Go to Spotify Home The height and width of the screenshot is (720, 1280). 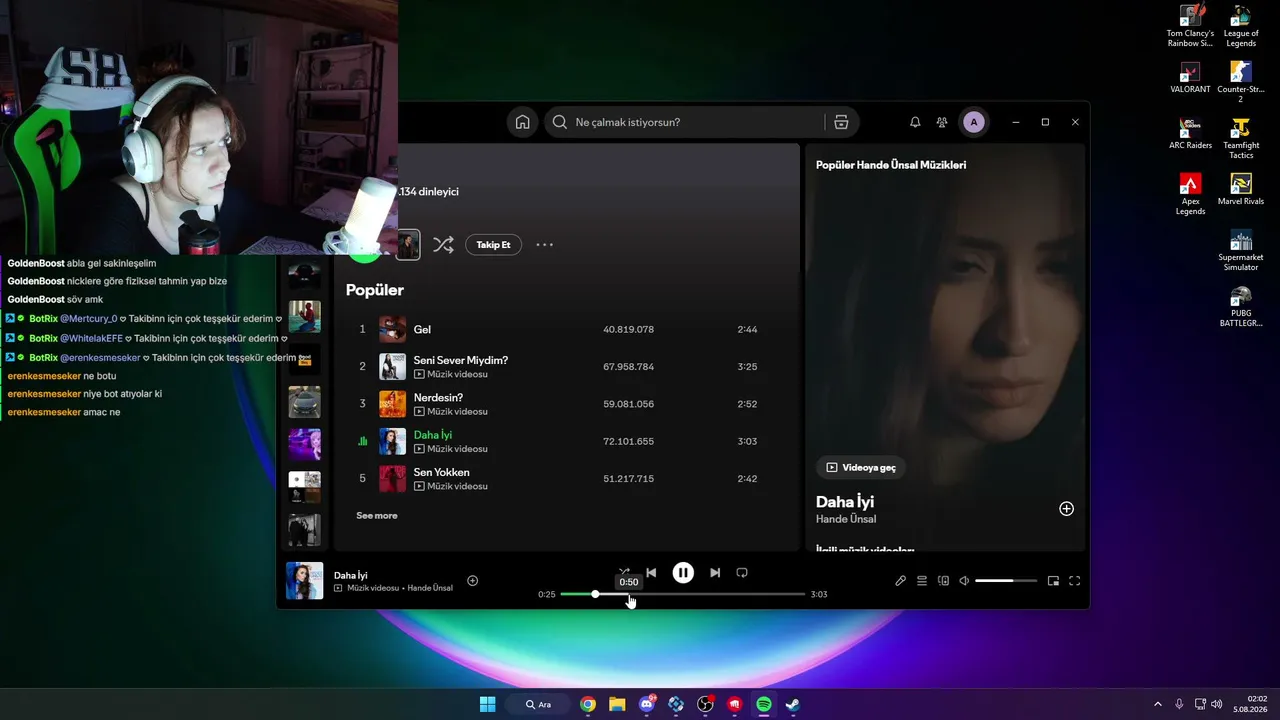[522, 122]
